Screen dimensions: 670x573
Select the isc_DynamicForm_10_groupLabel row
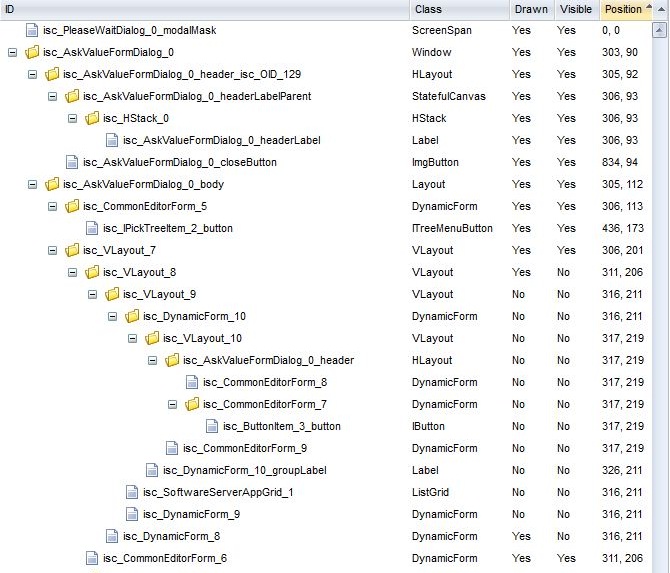244,470
